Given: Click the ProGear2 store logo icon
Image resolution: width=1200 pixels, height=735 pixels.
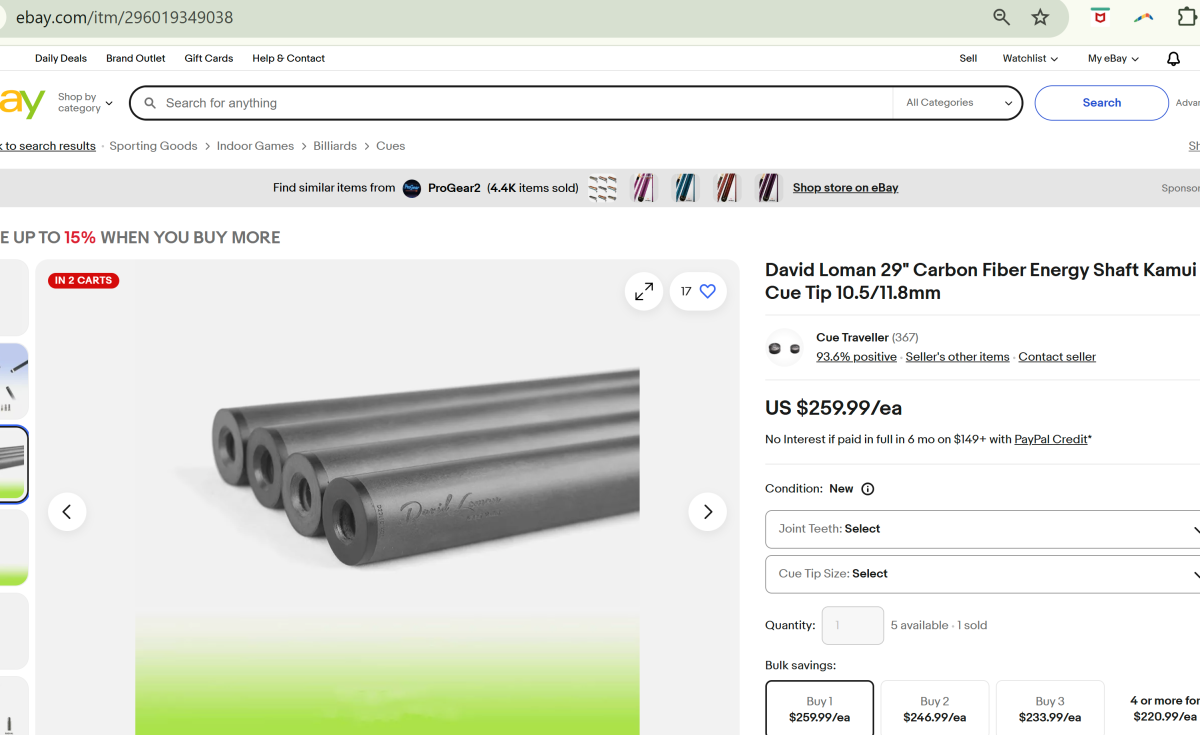Looking at the screenshot, I should coord(412,188).
